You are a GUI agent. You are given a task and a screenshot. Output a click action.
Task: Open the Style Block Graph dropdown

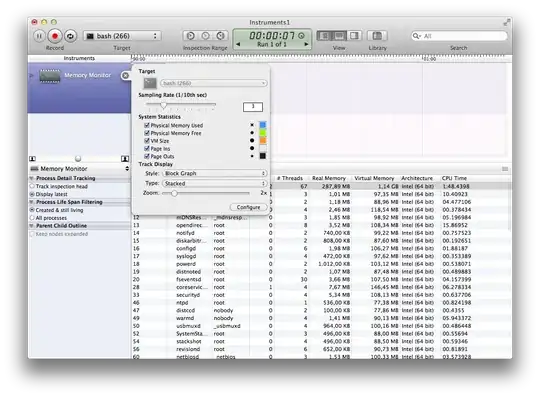215,173
